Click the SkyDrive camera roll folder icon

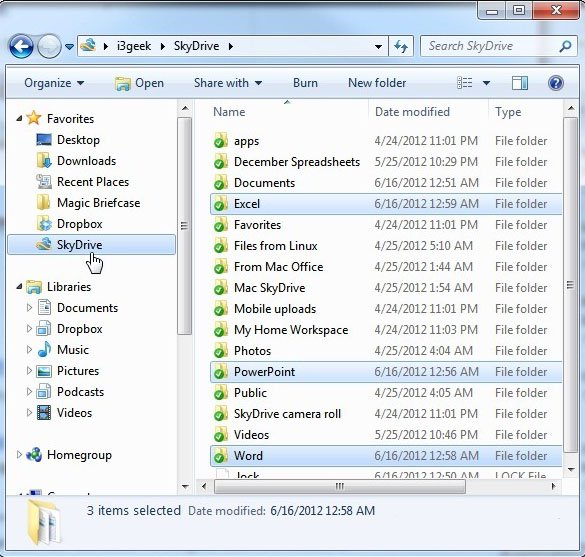click(x=220, y=414)
